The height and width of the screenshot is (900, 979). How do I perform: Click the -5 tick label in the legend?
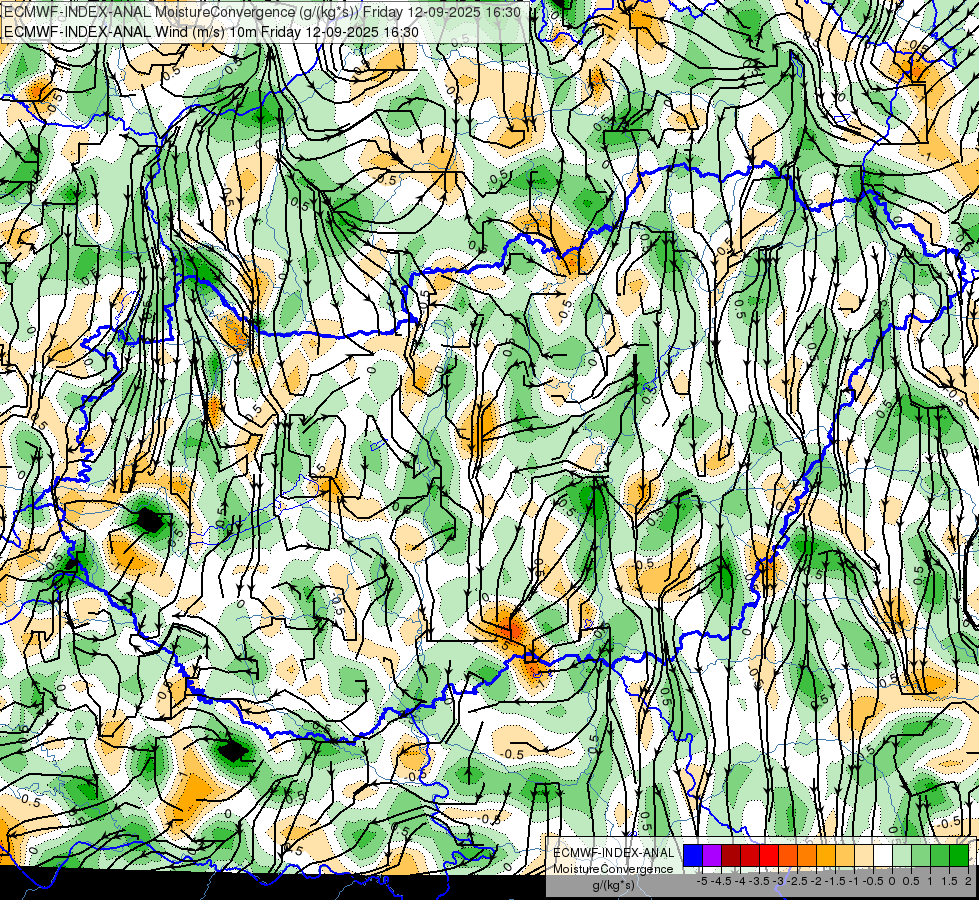702,881
